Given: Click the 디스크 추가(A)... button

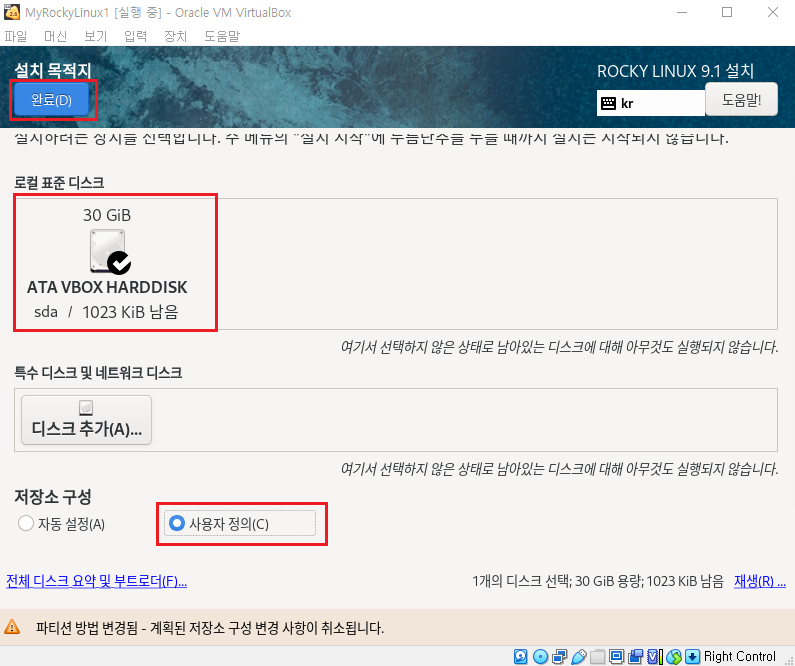Looking at the screenshot, I should 86,420.
